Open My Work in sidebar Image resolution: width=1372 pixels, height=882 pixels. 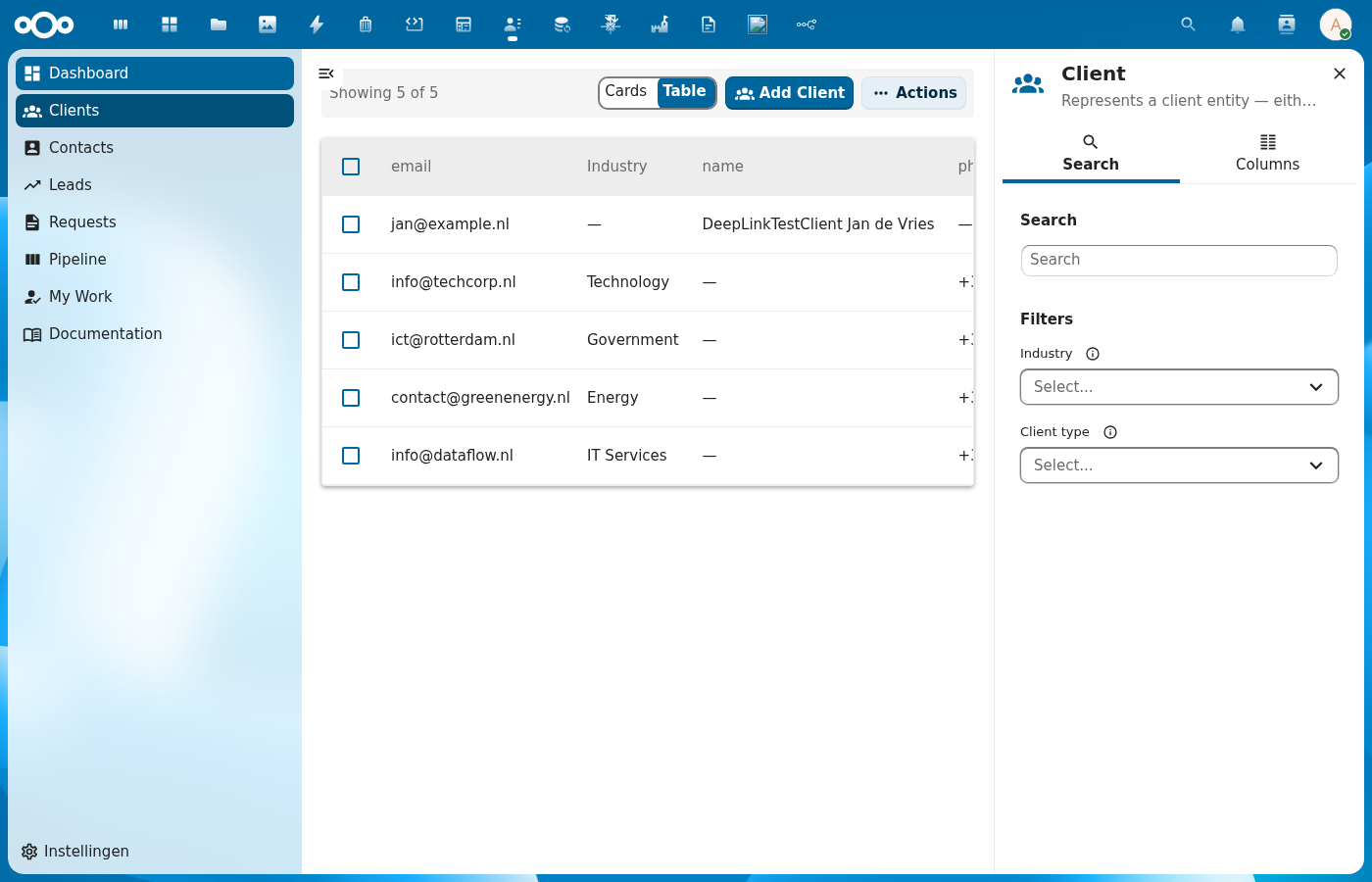pyautogui.click(x=155, y=297)
